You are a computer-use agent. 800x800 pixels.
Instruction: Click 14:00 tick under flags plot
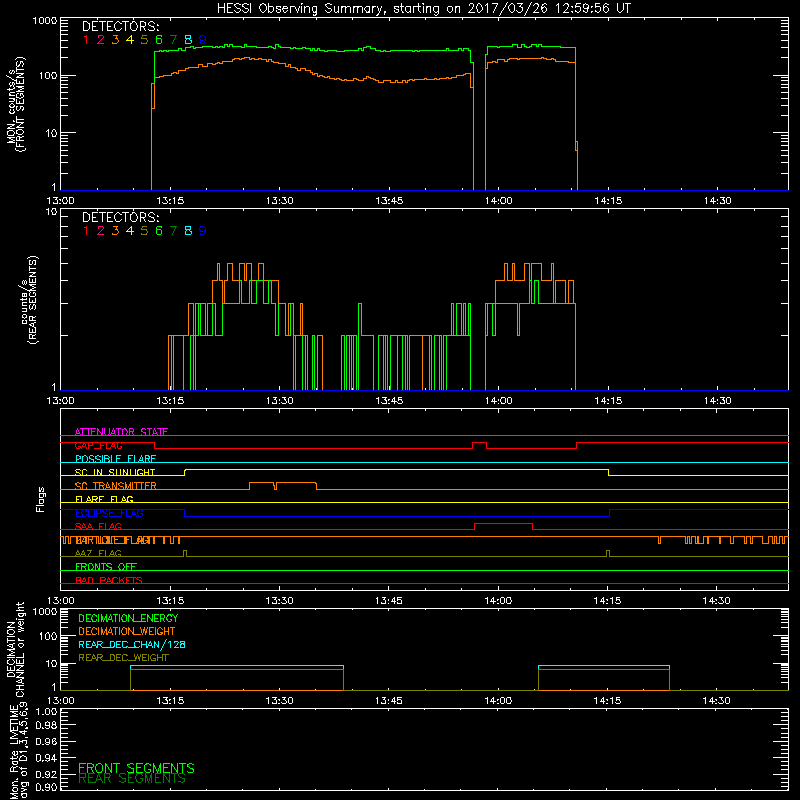pyautogui.click(x=498, y=601)
